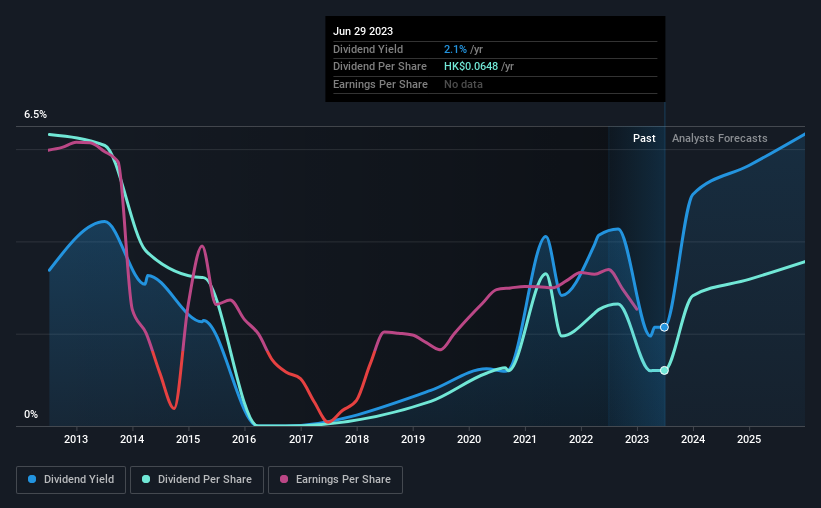The width and height of the screenshot is (821, 508).
Task: Click the 2016 x-axis label
Action: tap(244, 439)
